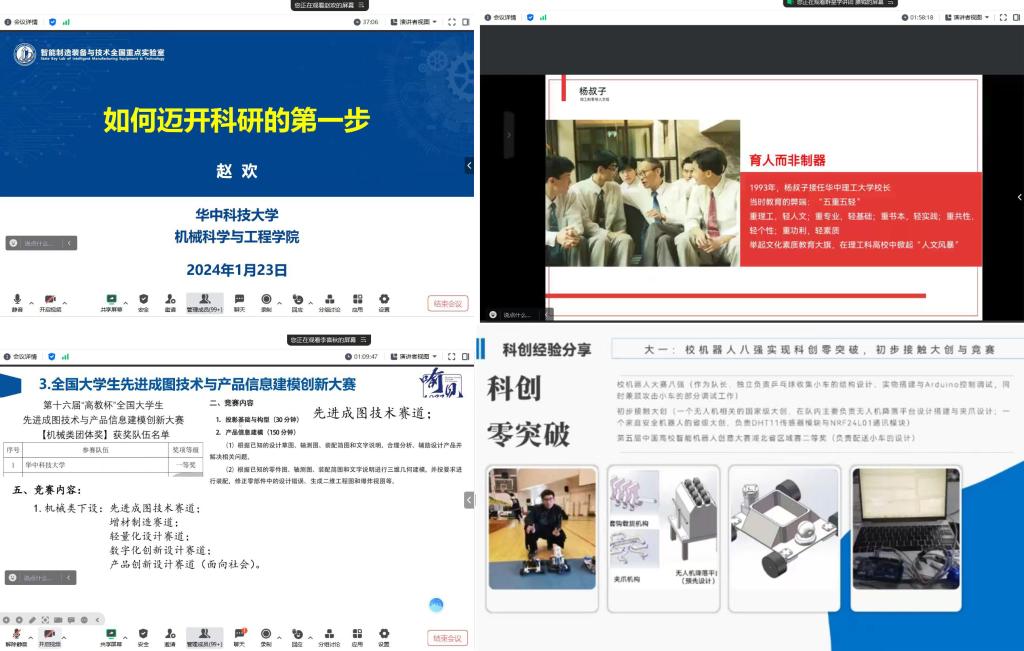
Task: Click the 说点什么 chat input on 赵欢 title slide
Action: click(x=40, y=243)
